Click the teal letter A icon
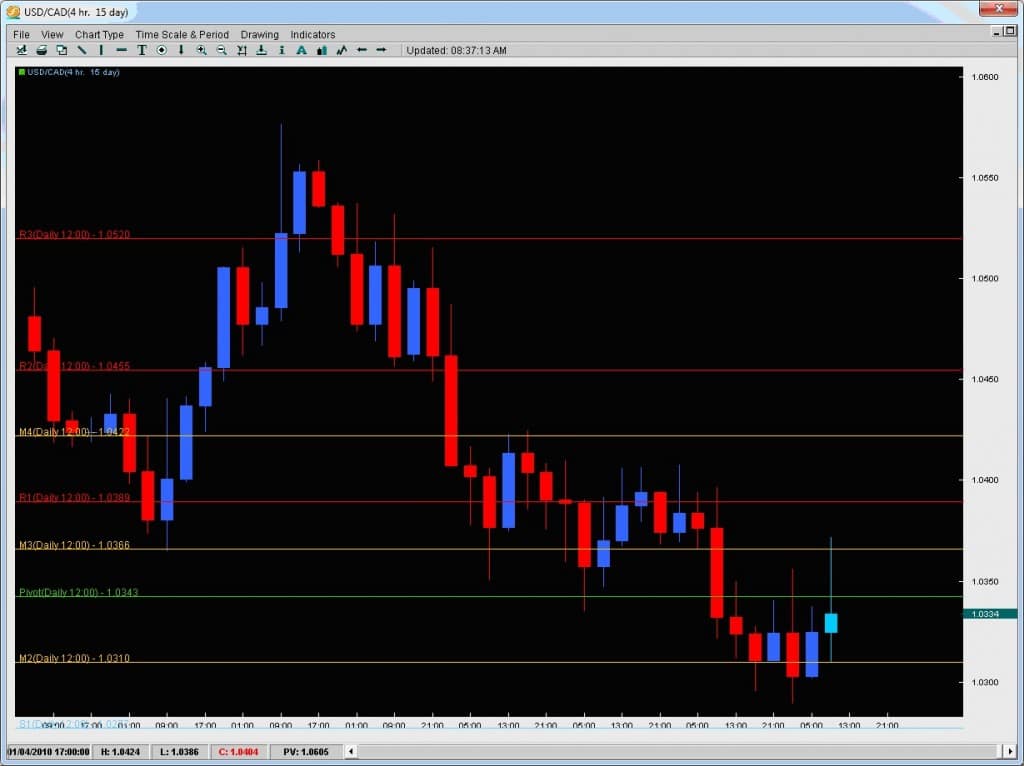Image resolution: width=1024 pixels, height=766 pixels. 302,50
